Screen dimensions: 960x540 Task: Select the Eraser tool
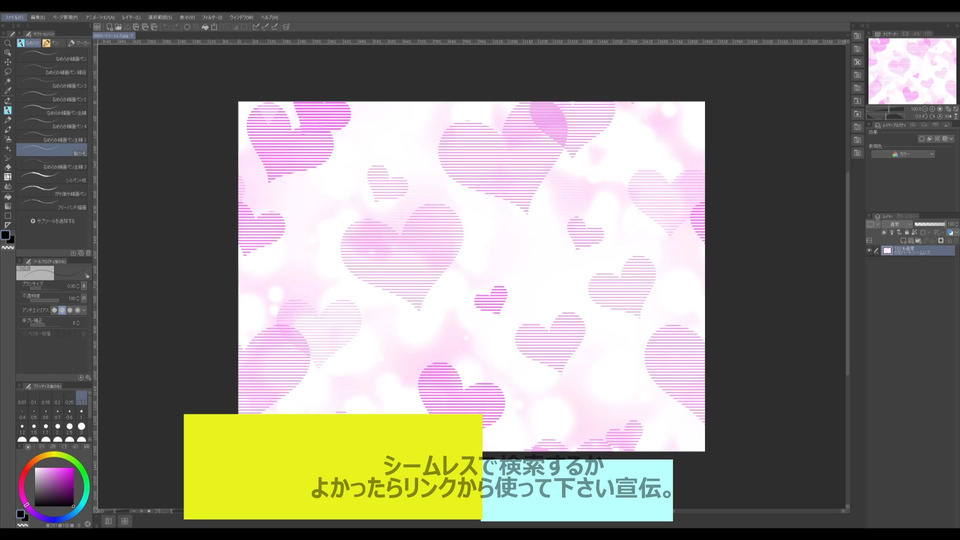click(7, 167)
